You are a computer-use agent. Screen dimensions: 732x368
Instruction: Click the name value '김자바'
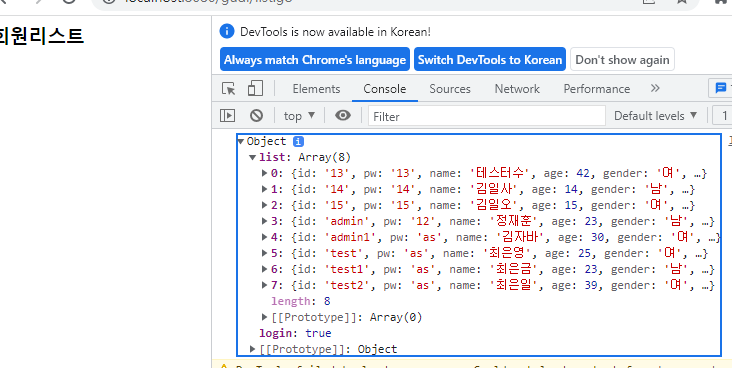click(521, 237)
